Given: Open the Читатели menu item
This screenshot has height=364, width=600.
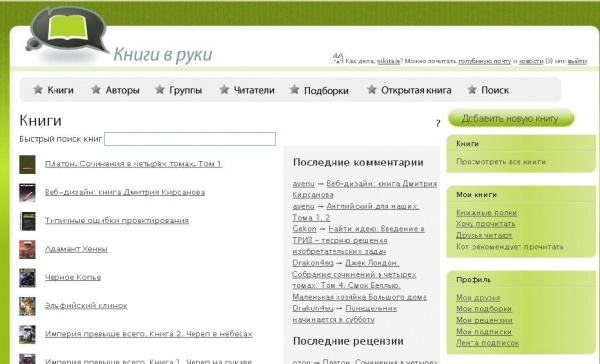Looking at the screenshot, I should (x=247, y=90).
